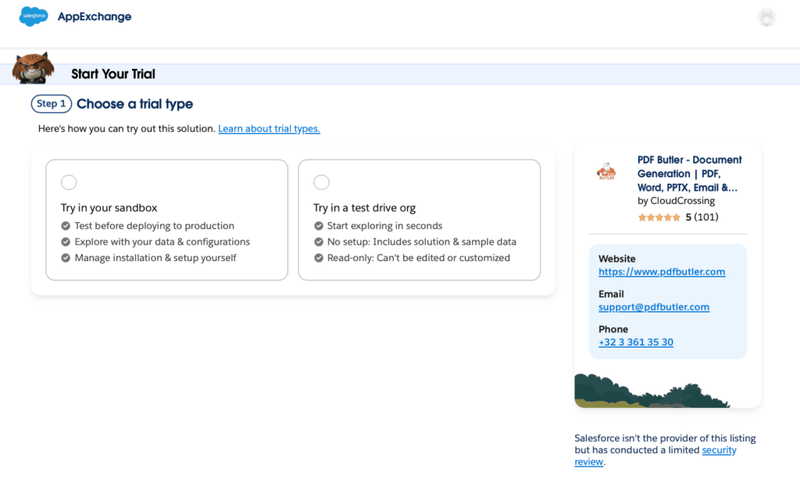
Task: Open the AppExchange home link
Action: tap(94, 16)
